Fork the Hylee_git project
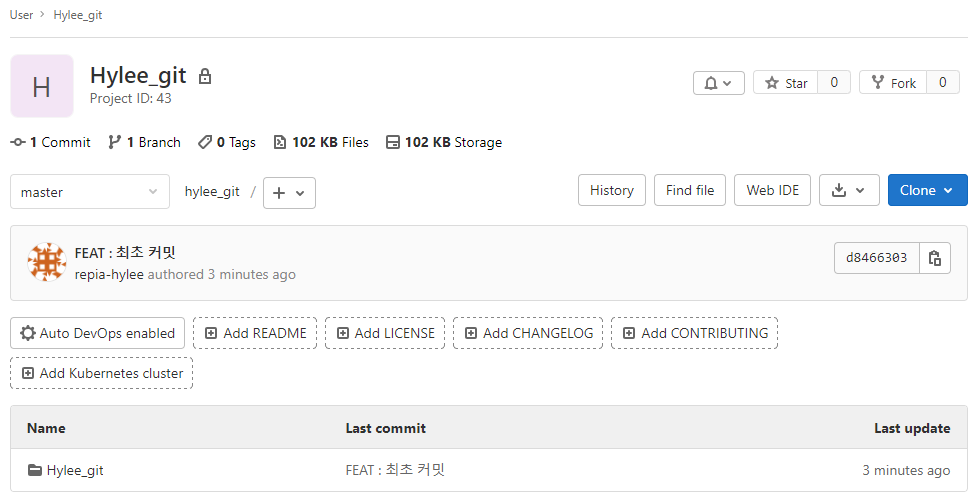Image resolution: width=973 pixels, height=494 pixels. (893, 83)
